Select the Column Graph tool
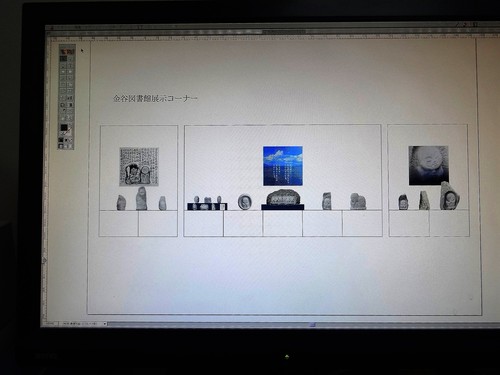The height and width of the screenshot is (375, 500). click(x=70, y=98)
